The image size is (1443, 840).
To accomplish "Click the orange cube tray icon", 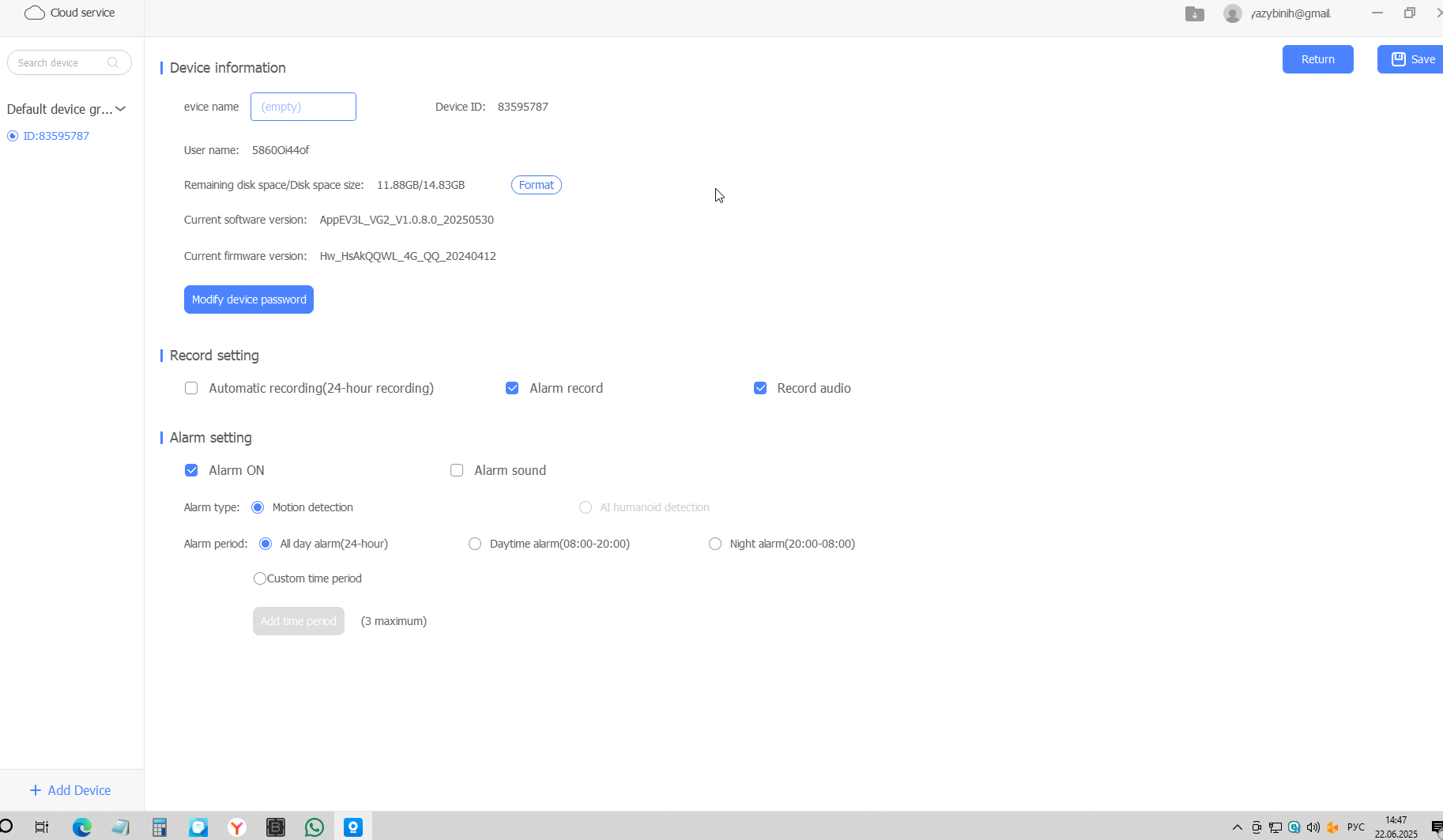I will pos(1333,827).
